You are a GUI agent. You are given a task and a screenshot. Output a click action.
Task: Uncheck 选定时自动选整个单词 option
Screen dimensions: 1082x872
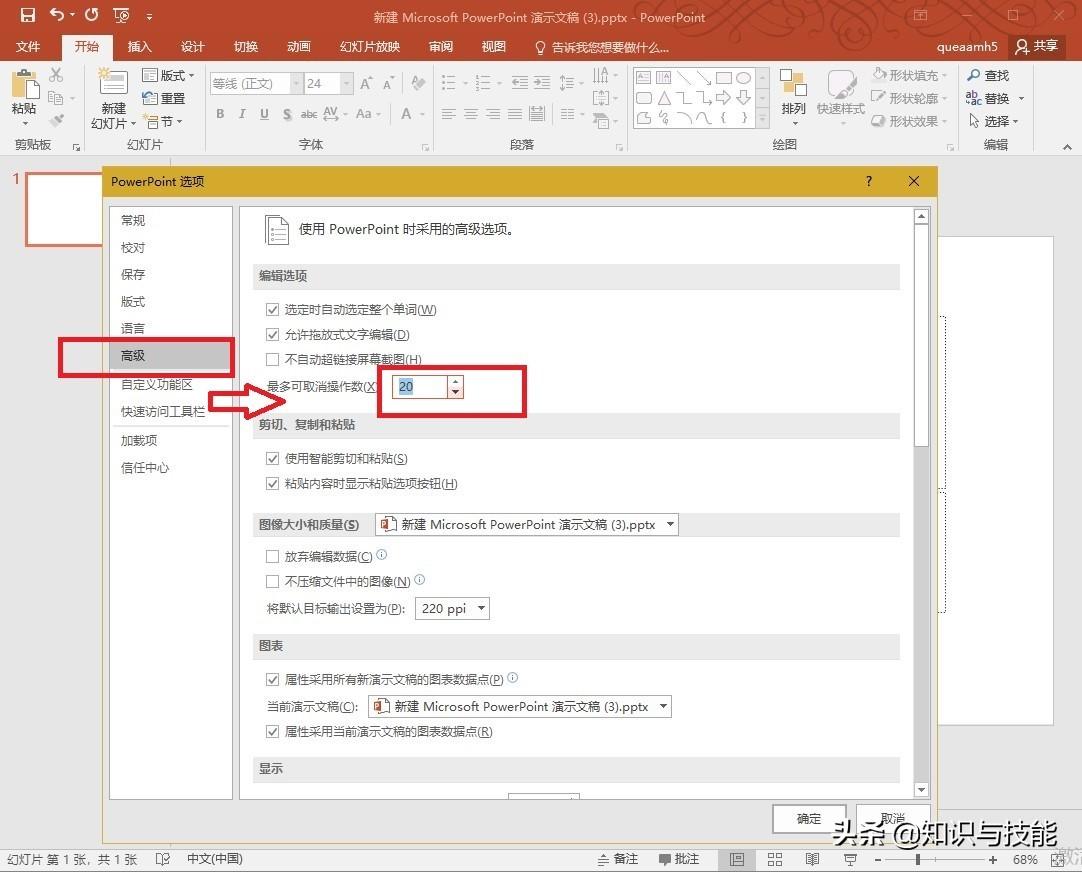point(272,309)
